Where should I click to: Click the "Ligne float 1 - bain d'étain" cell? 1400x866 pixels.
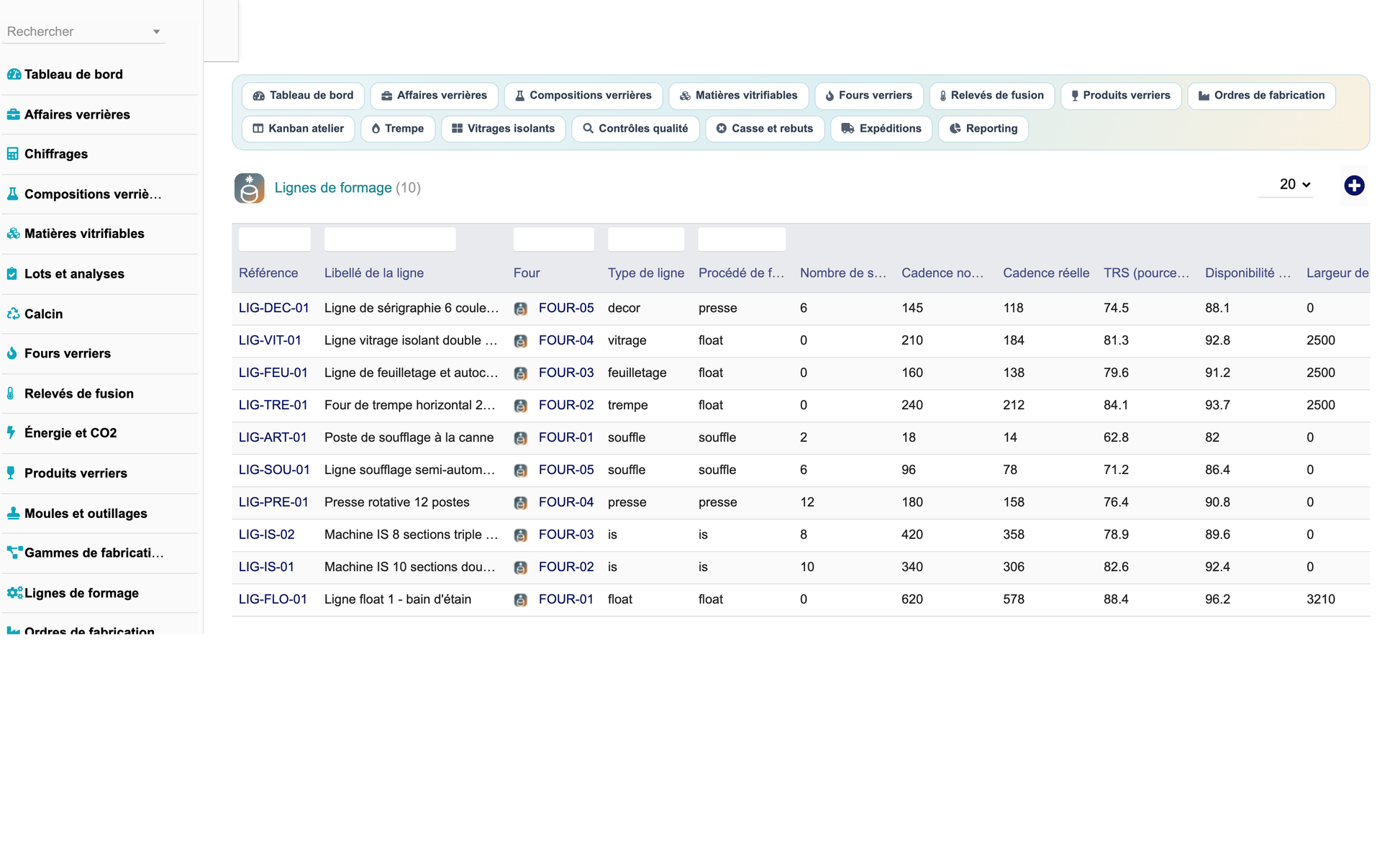point(398,599)
